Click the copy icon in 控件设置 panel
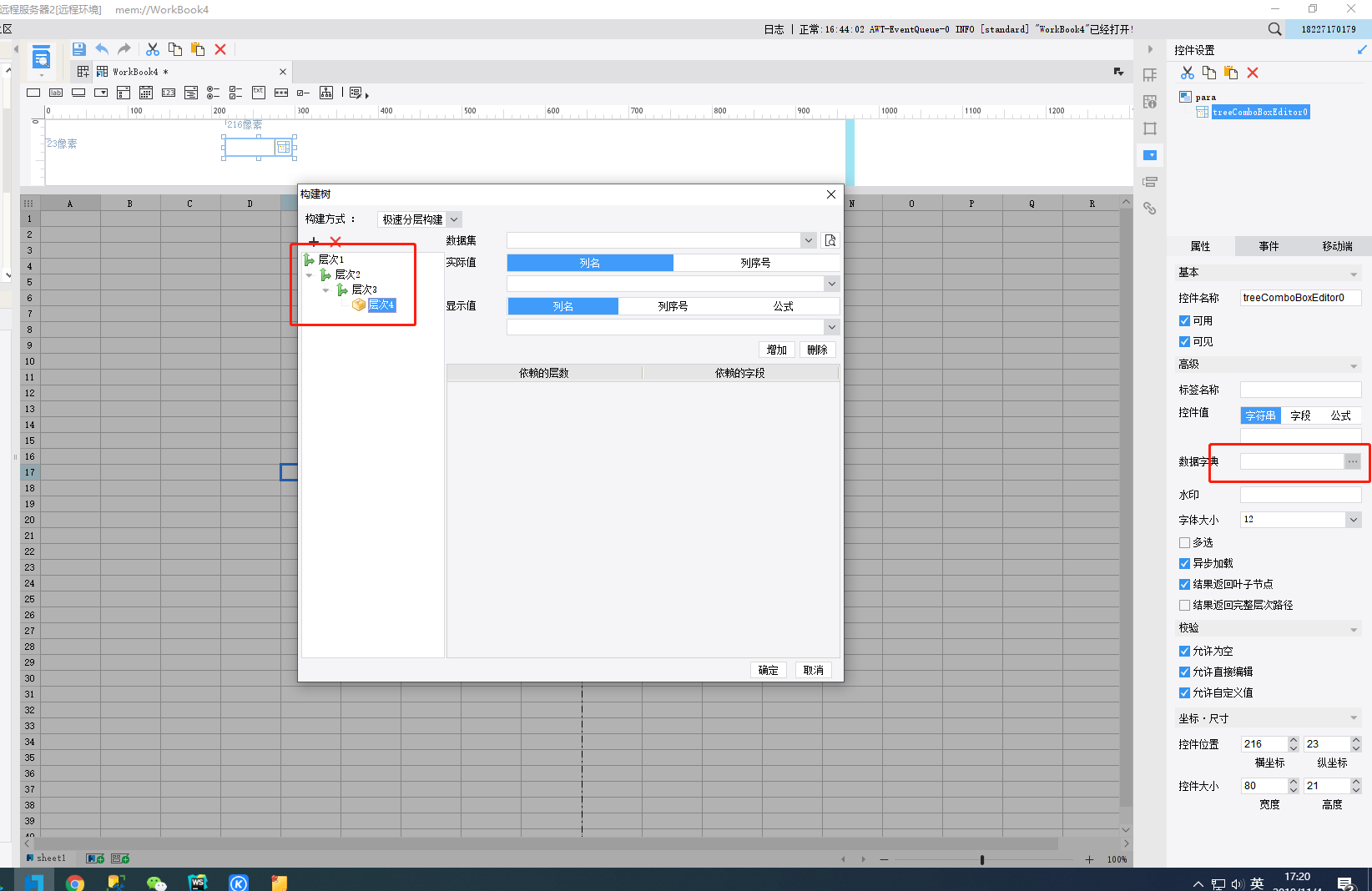The width and height of the screenshot is (1372, 891). (1209, 73)
